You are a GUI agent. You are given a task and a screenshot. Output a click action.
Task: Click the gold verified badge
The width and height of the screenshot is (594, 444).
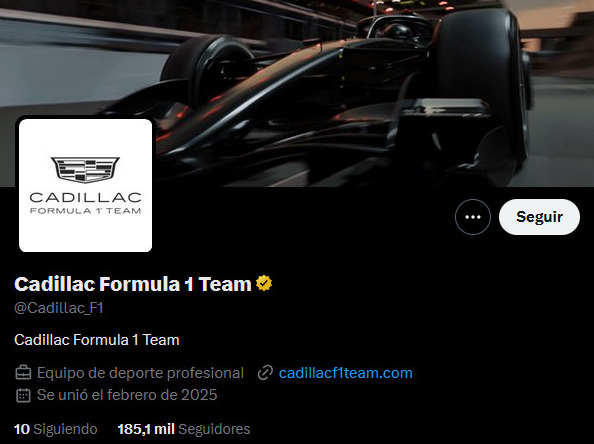click(x=264, y=283)
